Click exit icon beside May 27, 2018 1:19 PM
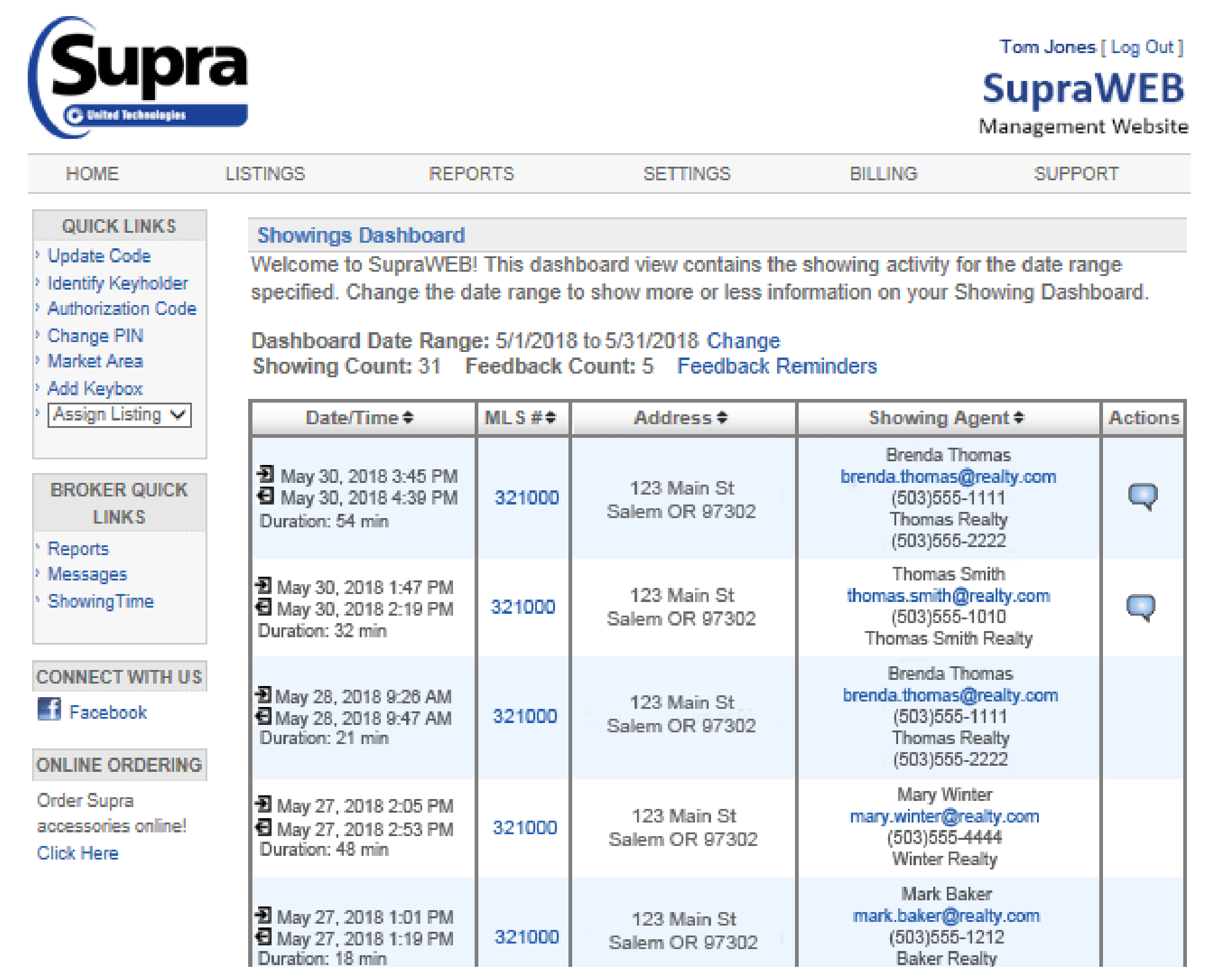The width and height of the screenshot is (1232, 967). pyautogui.click(x=264, y=937)
